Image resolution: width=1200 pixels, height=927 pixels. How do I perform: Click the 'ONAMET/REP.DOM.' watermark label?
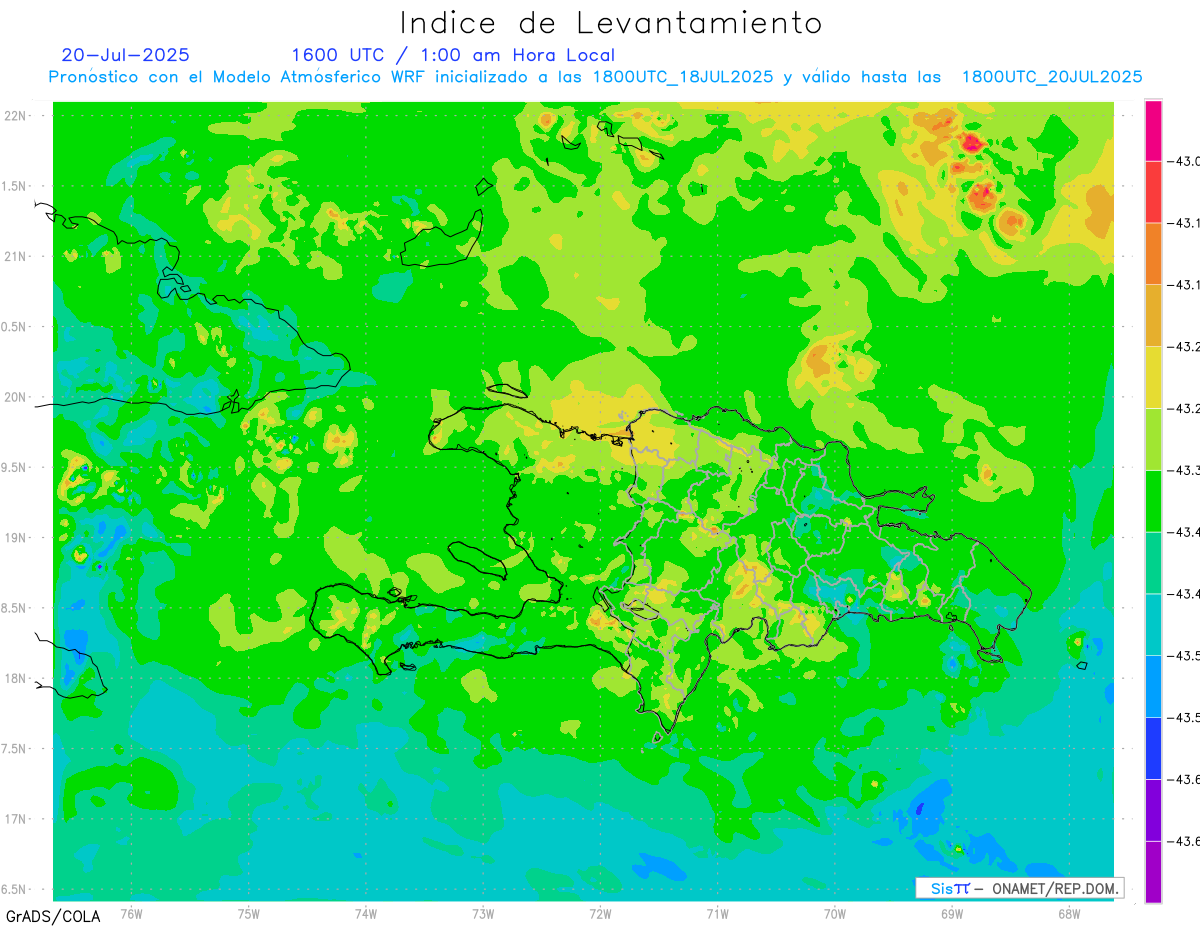click(x=1054, y=888)
